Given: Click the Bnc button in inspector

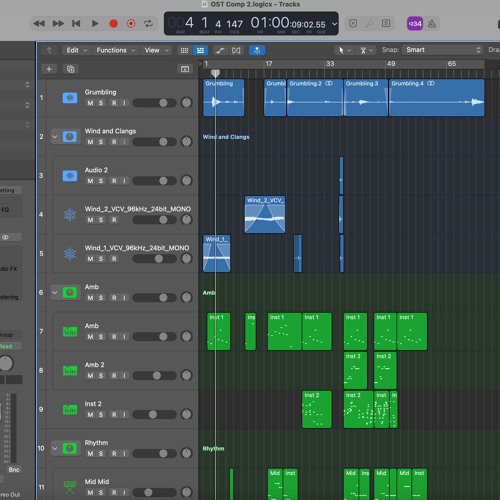Looking at the screenshot, I should pyautogui.click(x=14, y=470).
